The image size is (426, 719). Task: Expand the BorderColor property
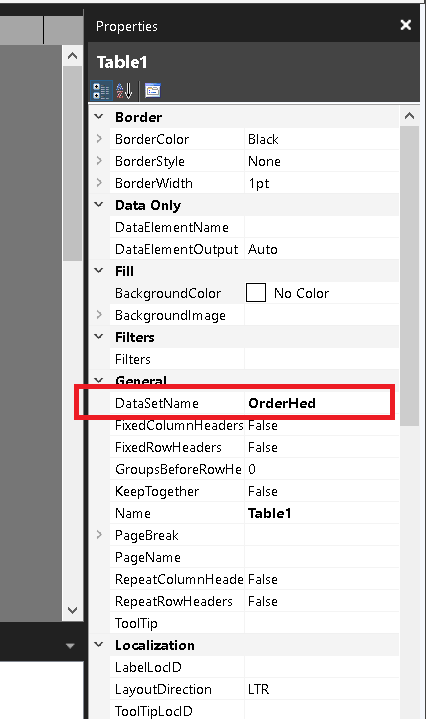pos(99,138)
